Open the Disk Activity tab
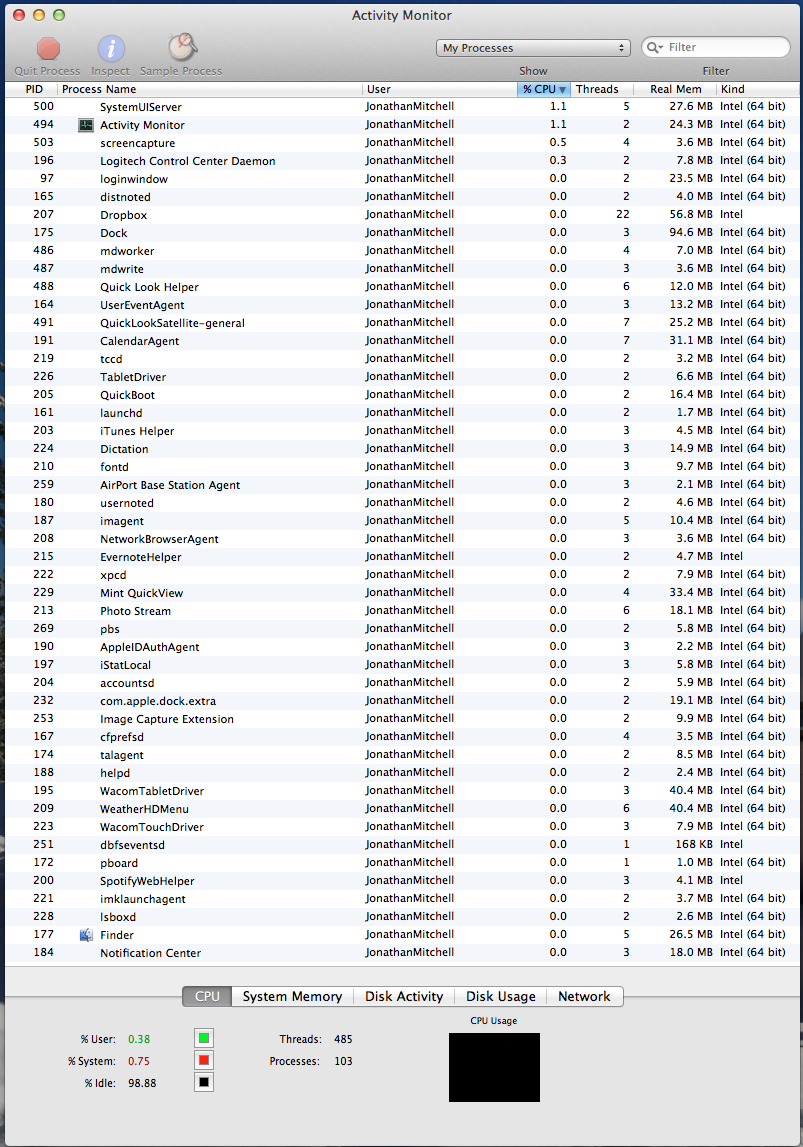Viewport: 803px width, 1147px height. pyautogui.click(x=404, y=996)
